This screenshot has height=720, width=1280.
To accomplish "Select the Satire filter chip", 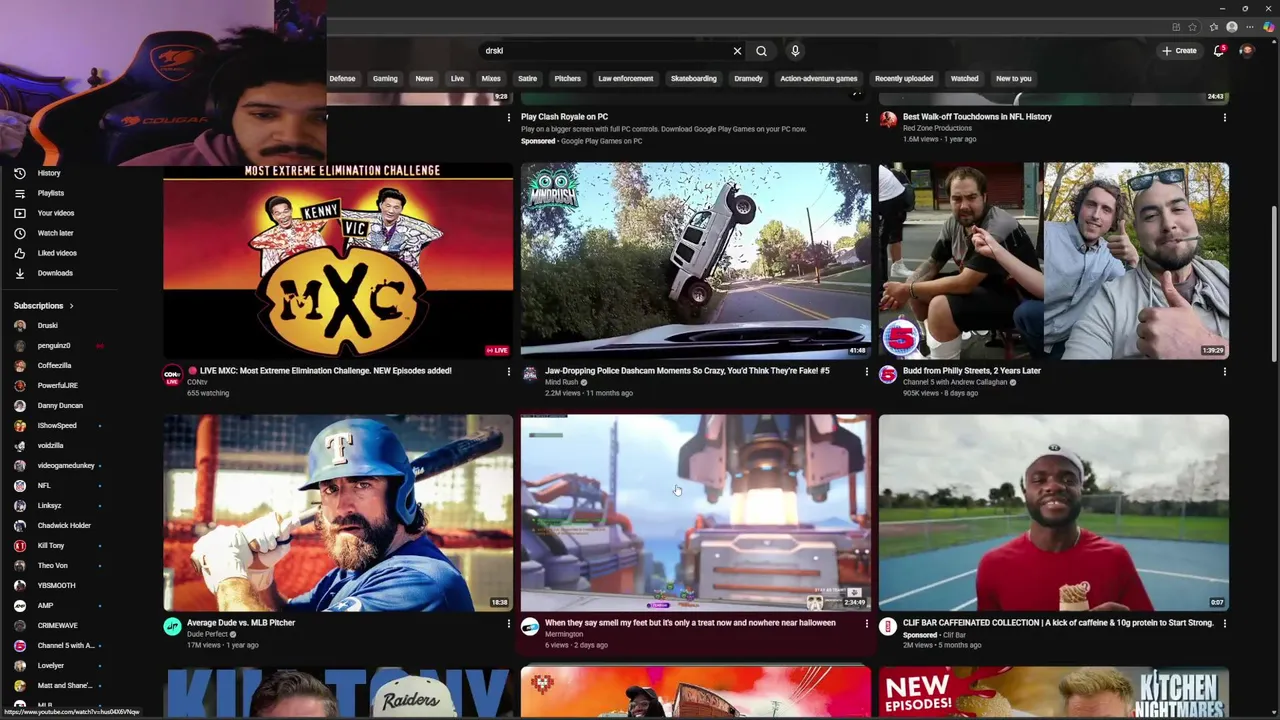I will click(x=527, y=78).
